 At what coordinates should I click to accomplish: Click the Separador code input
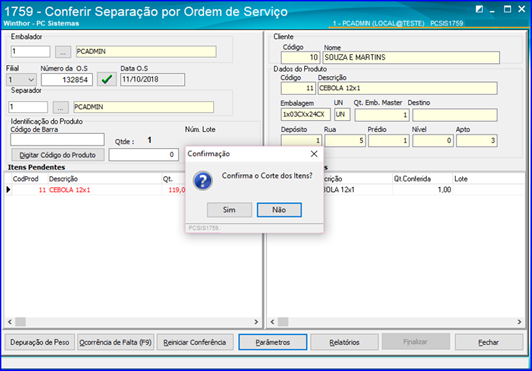pyautogui.click(x=28, y=107)
